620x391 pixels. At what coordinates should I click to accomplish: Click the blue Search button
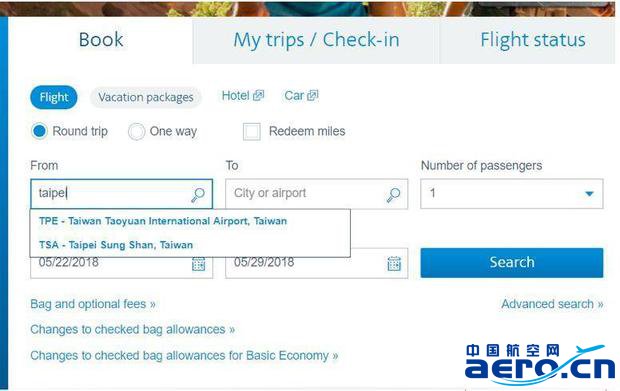(x=512, y=263)
